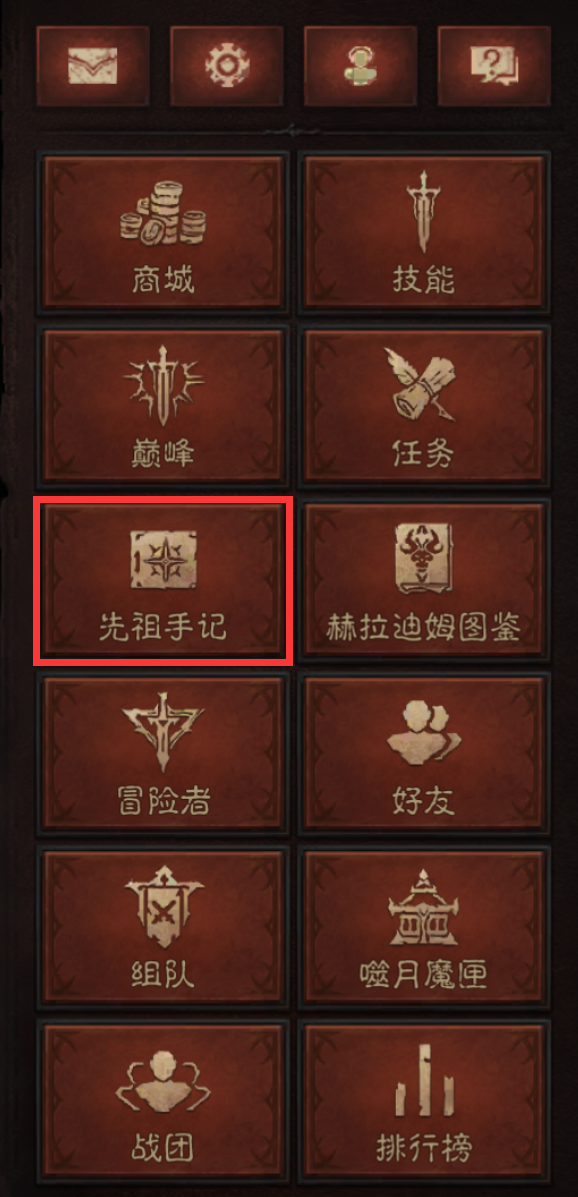Open the 排行榜 leaderboard tile
Viewport: 578px width, 1197px height.
(x=425, y=1101)
